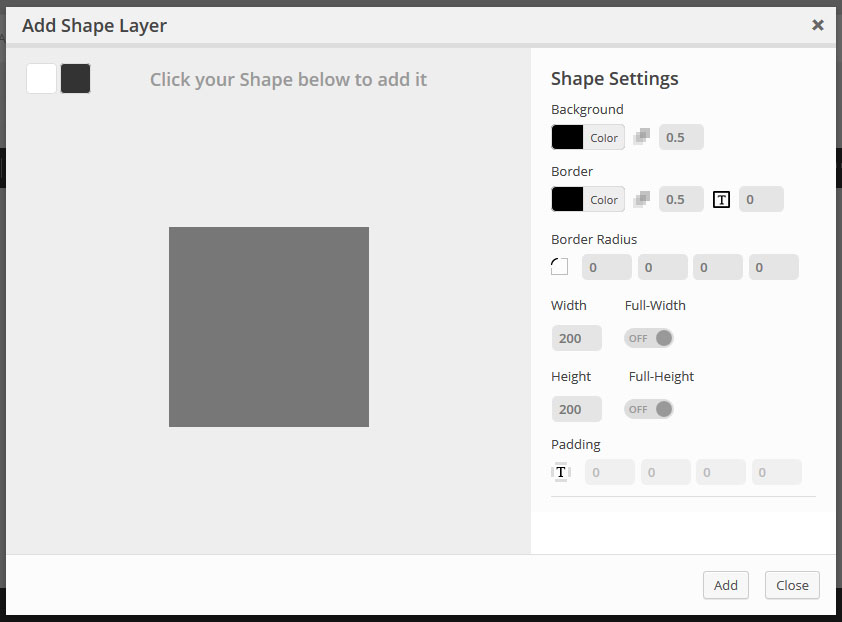Click the Border transparency checker icon
Viewport: 842px width, 622px height.
pos(641,198)
